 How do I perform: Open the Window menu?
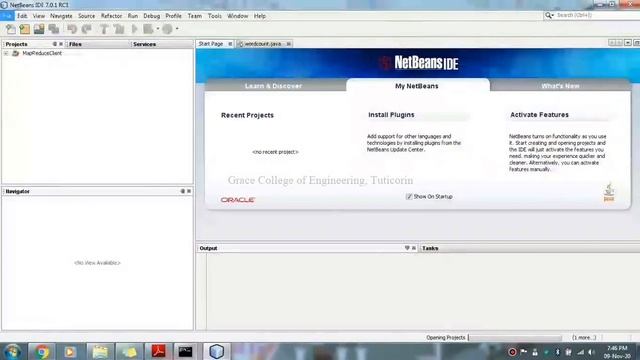click(238, 16)
